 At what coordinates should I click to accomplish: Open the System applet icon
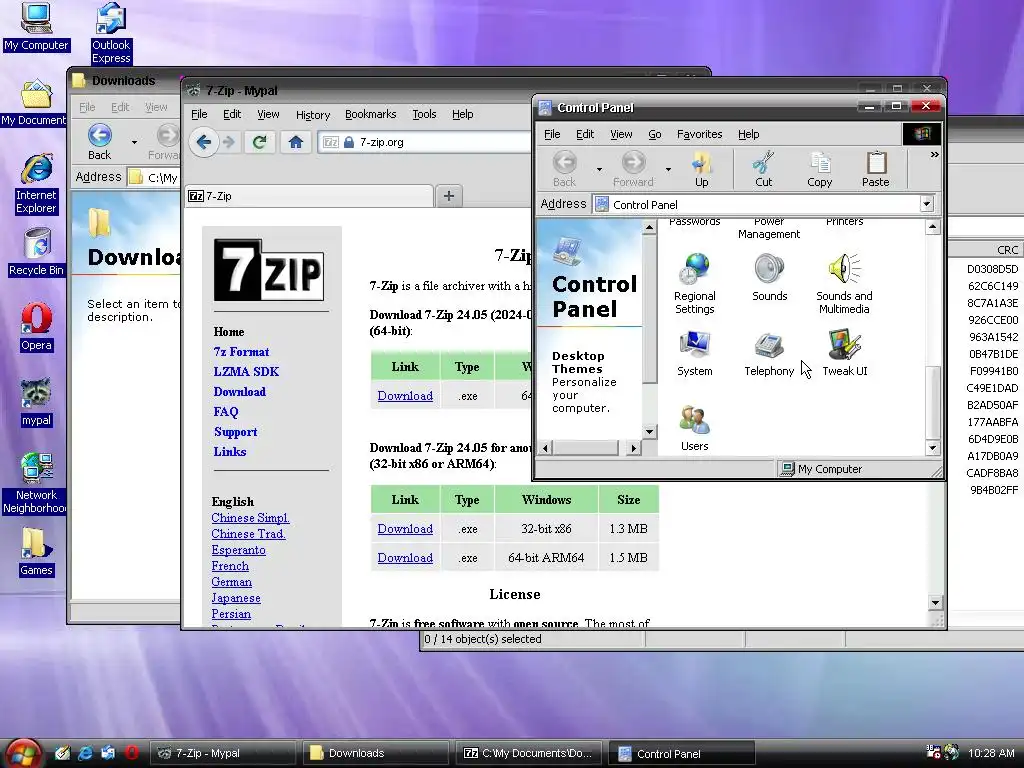click(695, 353)
